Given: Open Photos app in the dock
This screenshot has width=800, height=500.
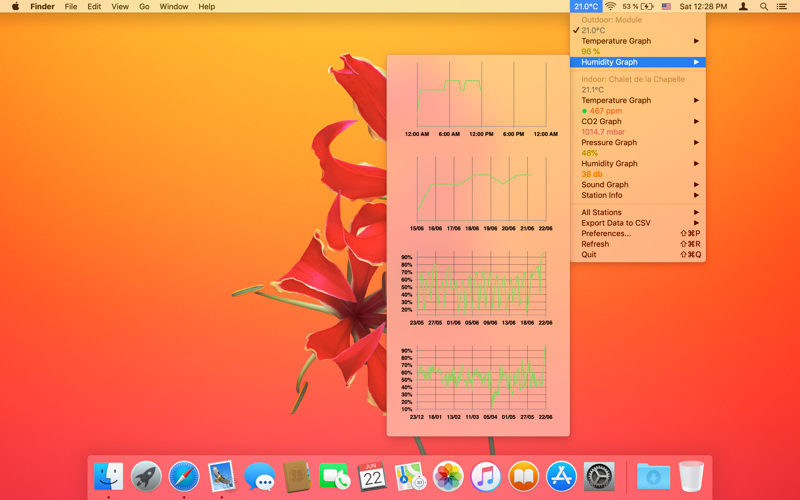Looking at the screenshot, I should (x=448, y=477).
